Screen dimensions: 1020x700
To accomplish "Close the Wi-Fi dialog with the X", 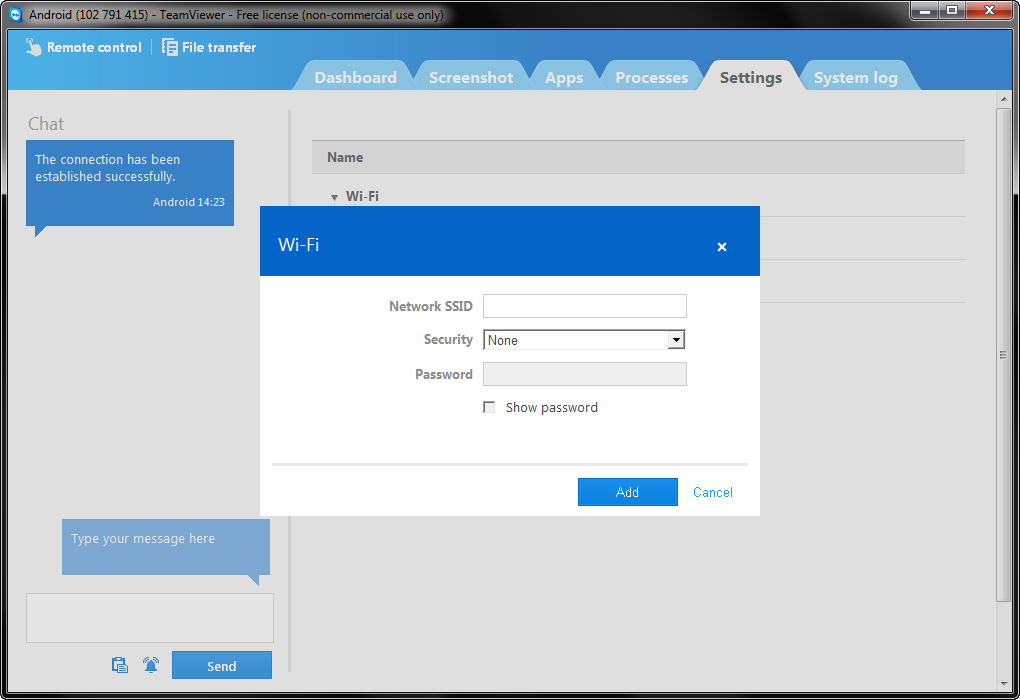I will [x=722, y=246].
